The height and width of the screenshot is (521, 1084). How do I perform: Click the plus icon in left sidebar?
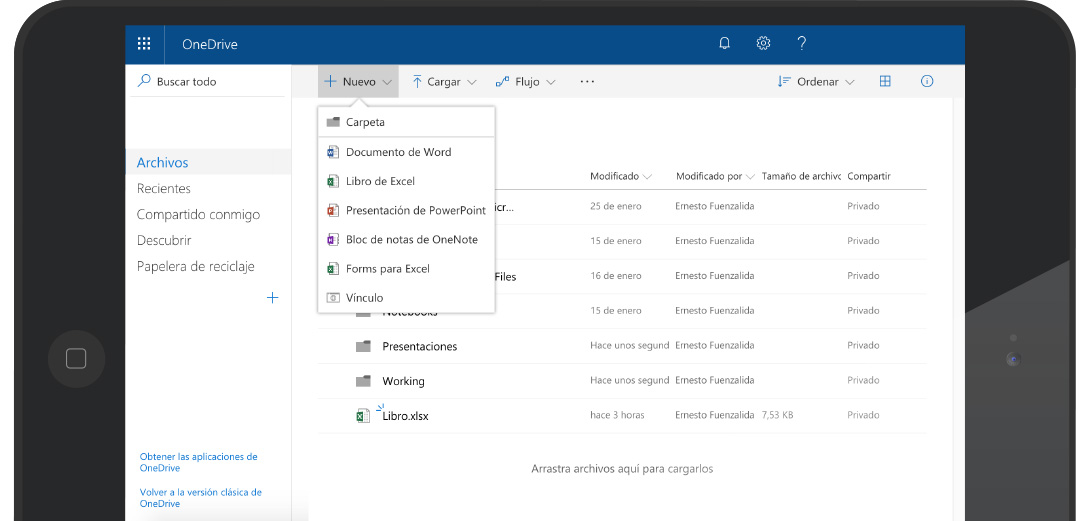(272, 298)
